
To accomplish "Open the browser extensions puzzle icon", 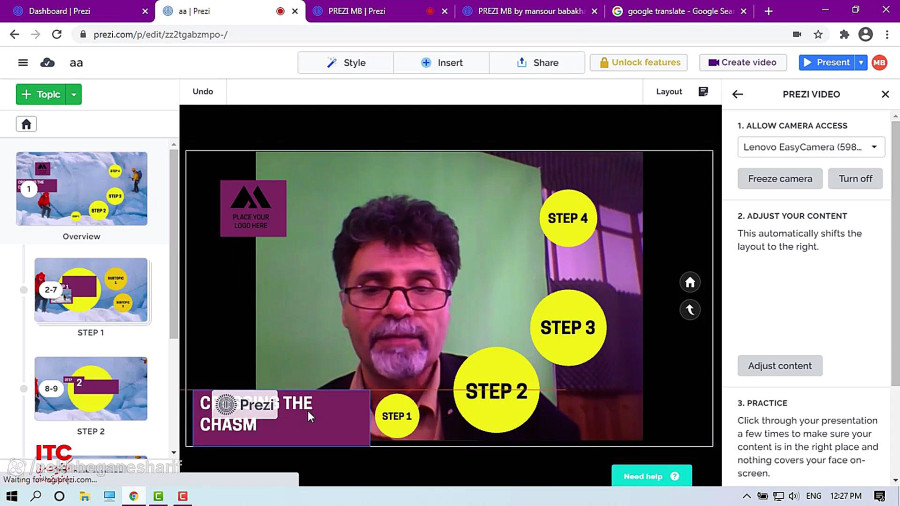I will tap(844, 34).
